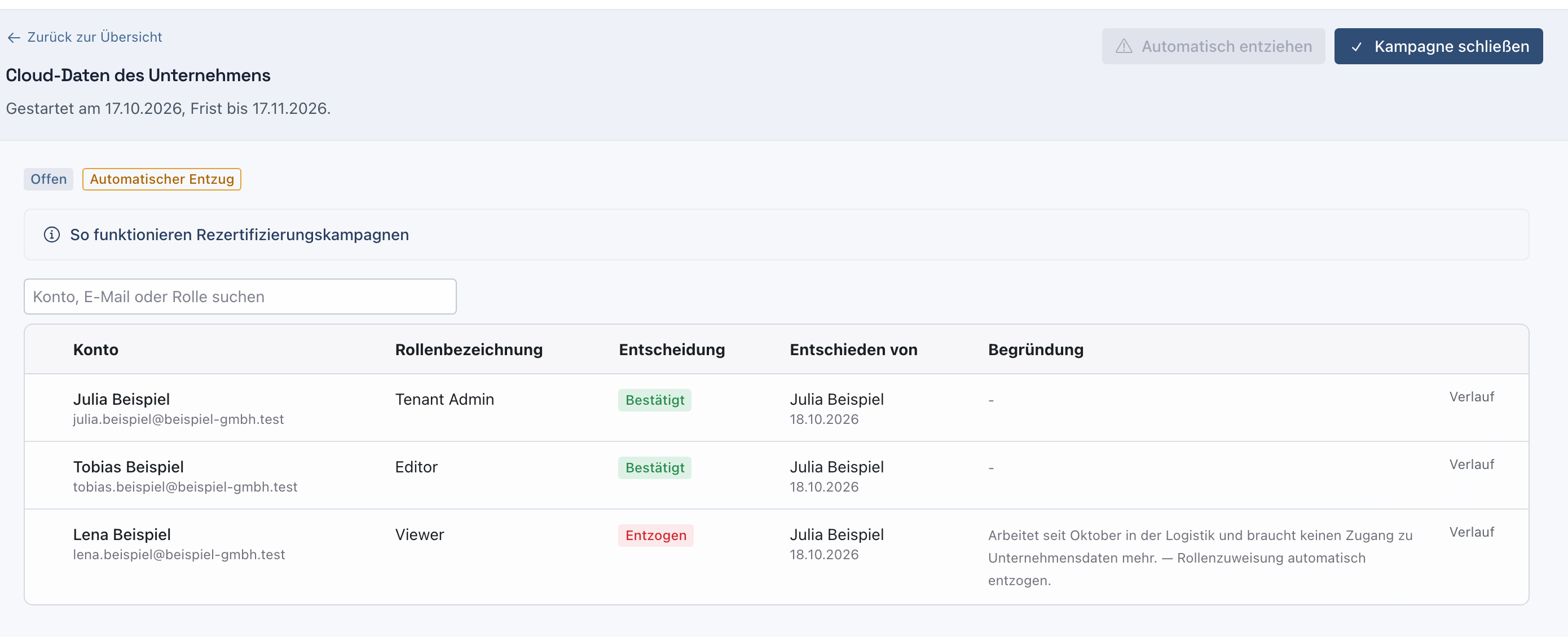Click the Tobias Beispiel account name
The image size is (1568, 637).
[x=129, y=467]
